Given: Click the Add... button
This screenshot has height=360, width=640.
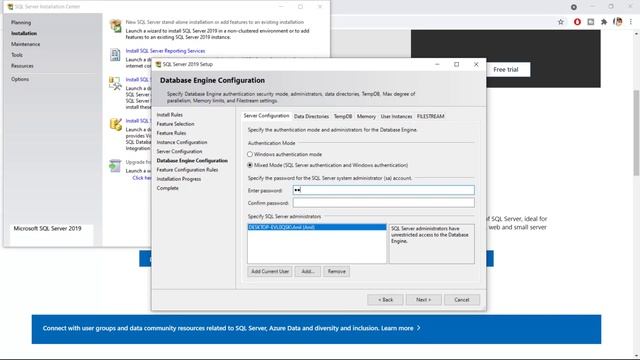Looking at the screenshot, I should click(308, 271).
